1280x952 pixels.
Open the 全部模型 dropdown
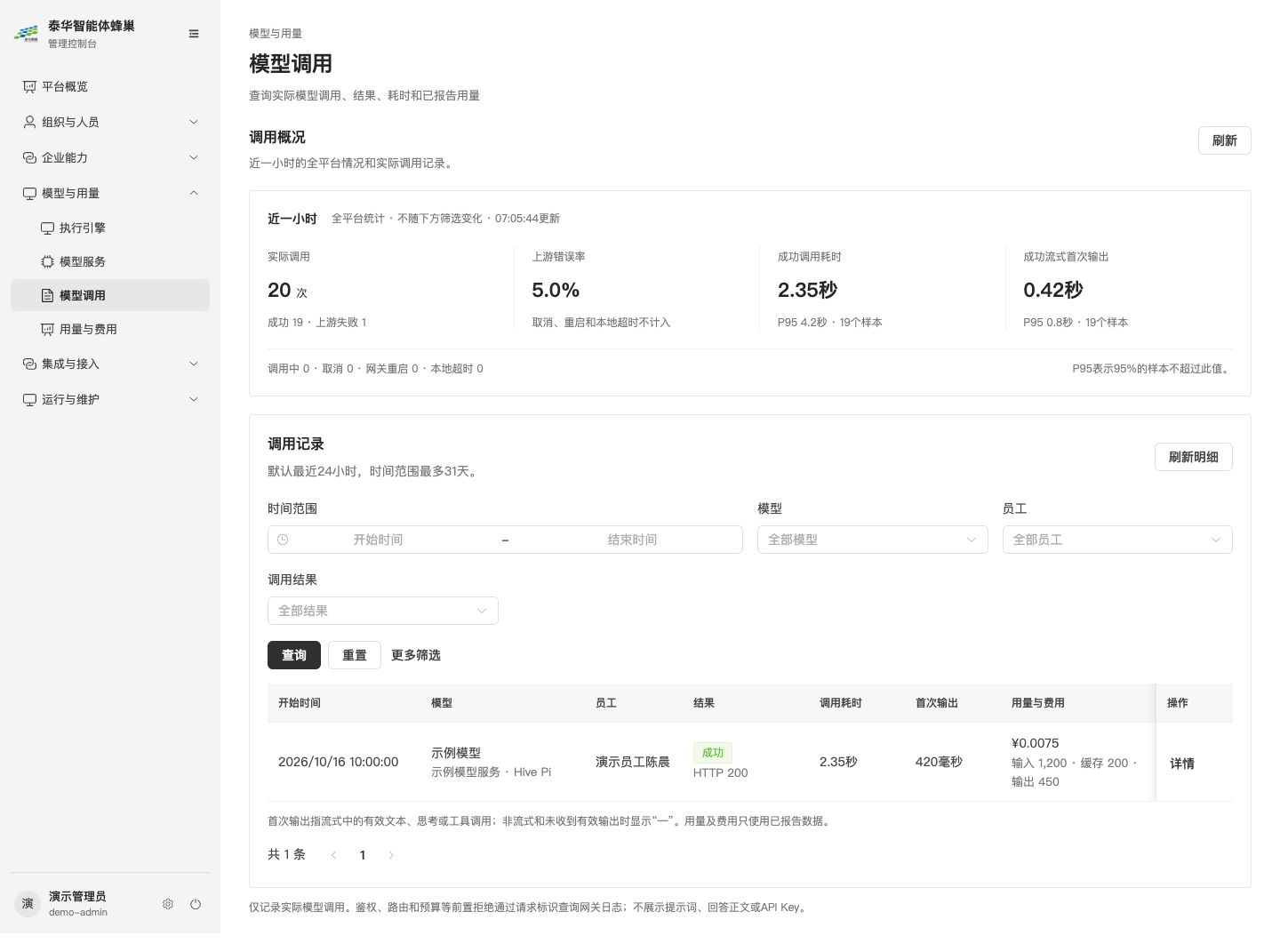point(872,540)
